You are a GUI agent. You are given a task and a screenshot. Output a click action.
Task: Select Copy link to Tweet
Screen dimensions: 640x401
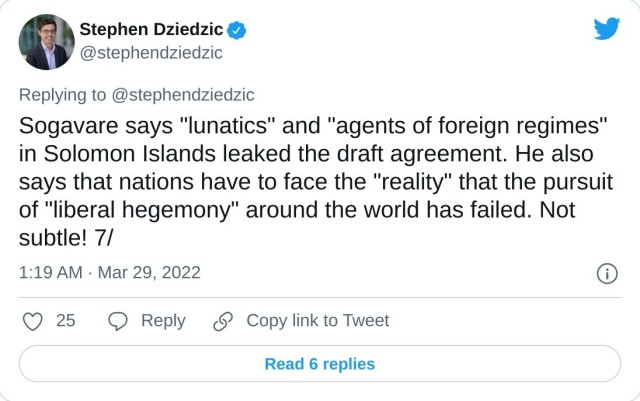point(317,321)
